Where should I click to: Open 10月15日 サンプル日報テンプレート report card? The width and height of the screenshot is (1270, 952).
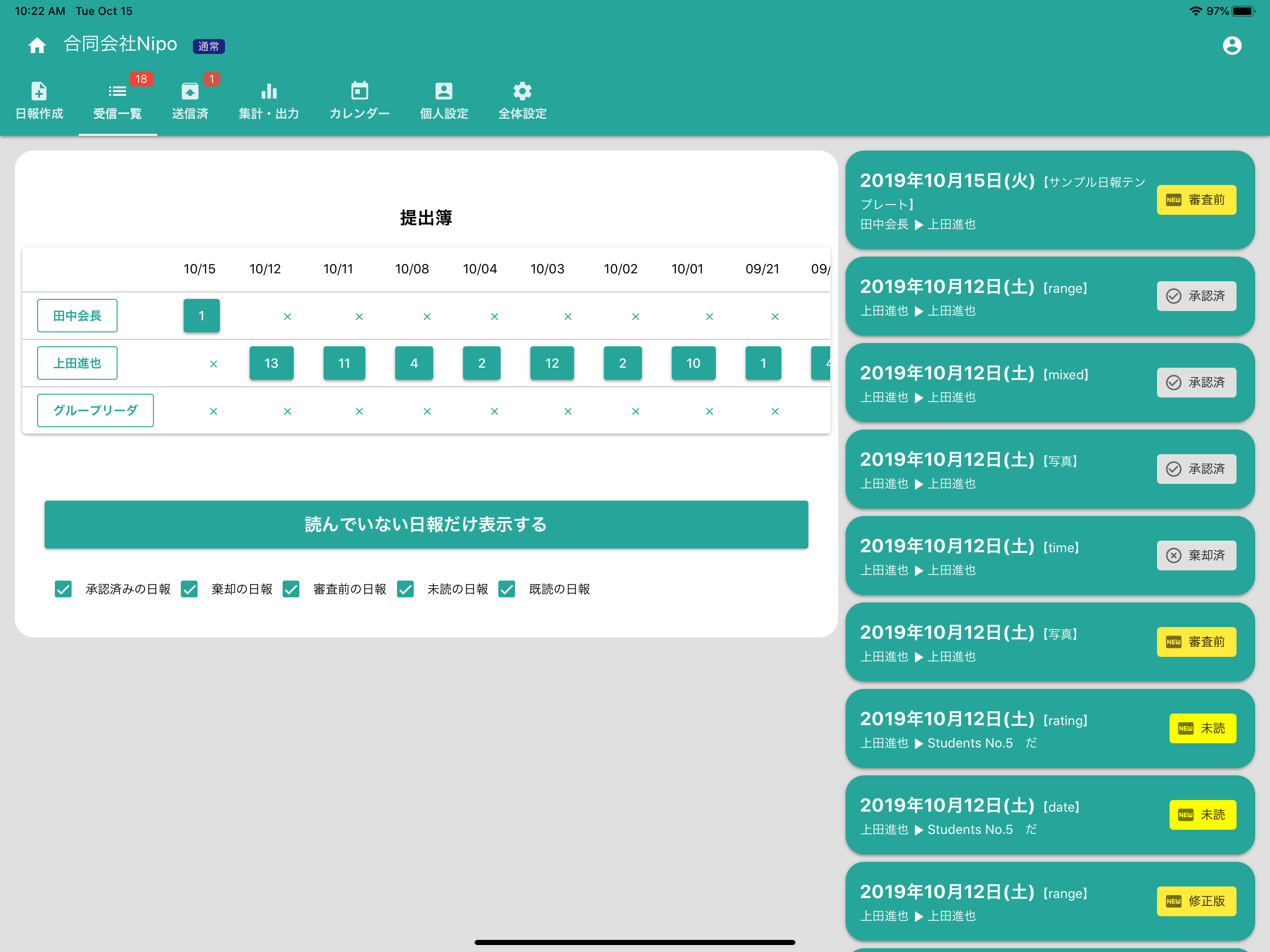[1050, 200]
